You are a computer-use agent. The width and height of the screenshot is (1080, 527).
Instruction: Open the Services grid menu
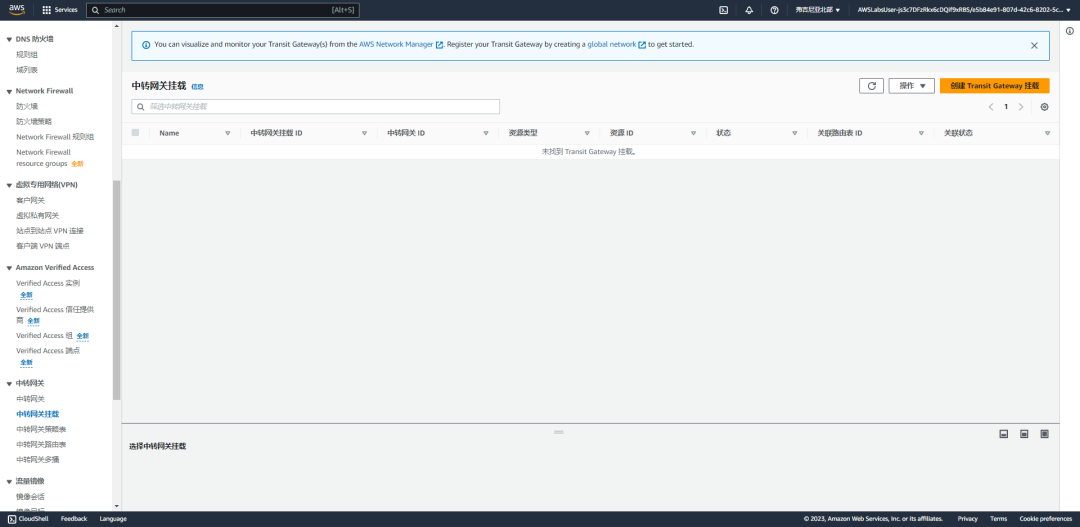tap(60, 10)
